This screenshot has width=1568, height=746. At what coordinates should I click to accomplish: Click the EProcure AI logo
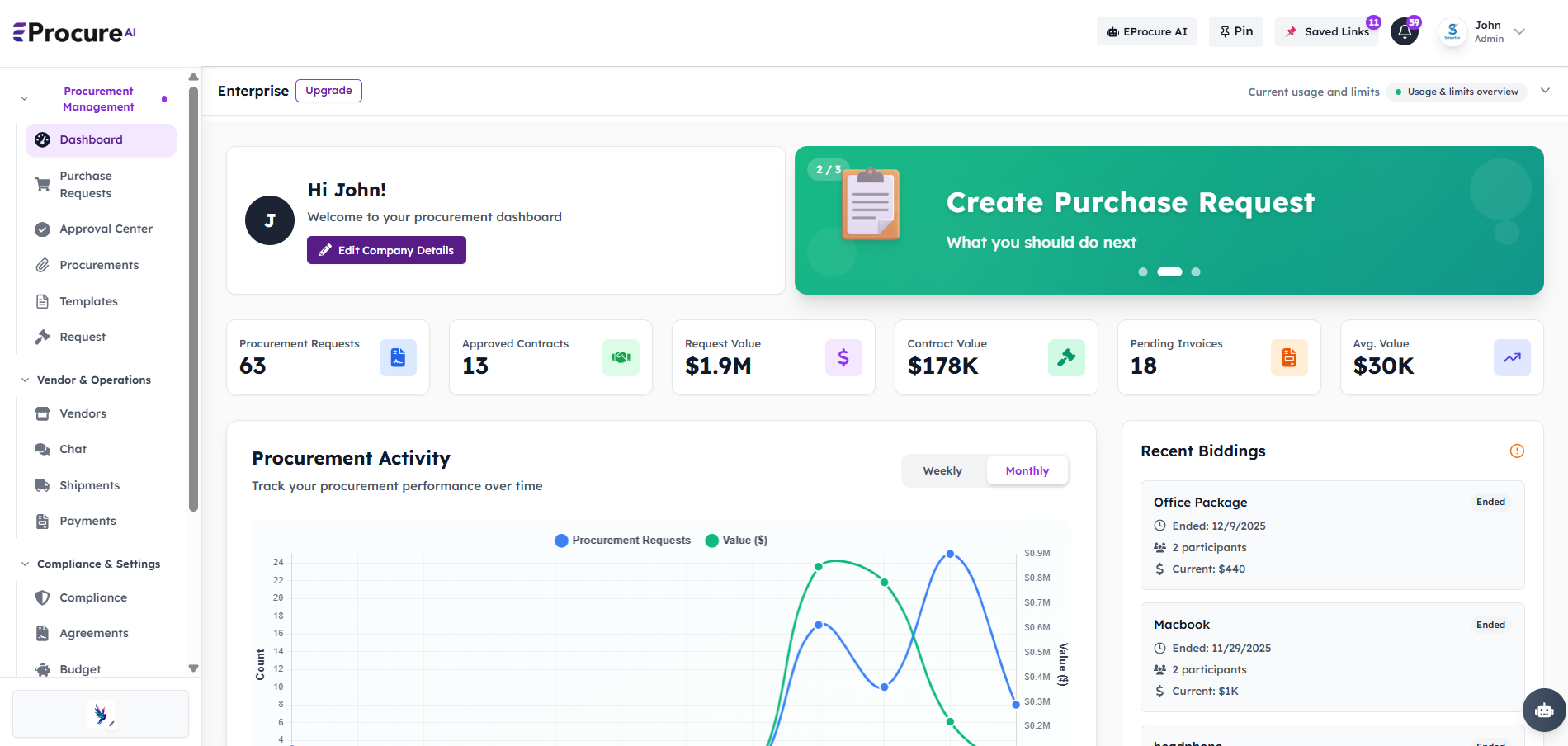[x=73, y=31]
